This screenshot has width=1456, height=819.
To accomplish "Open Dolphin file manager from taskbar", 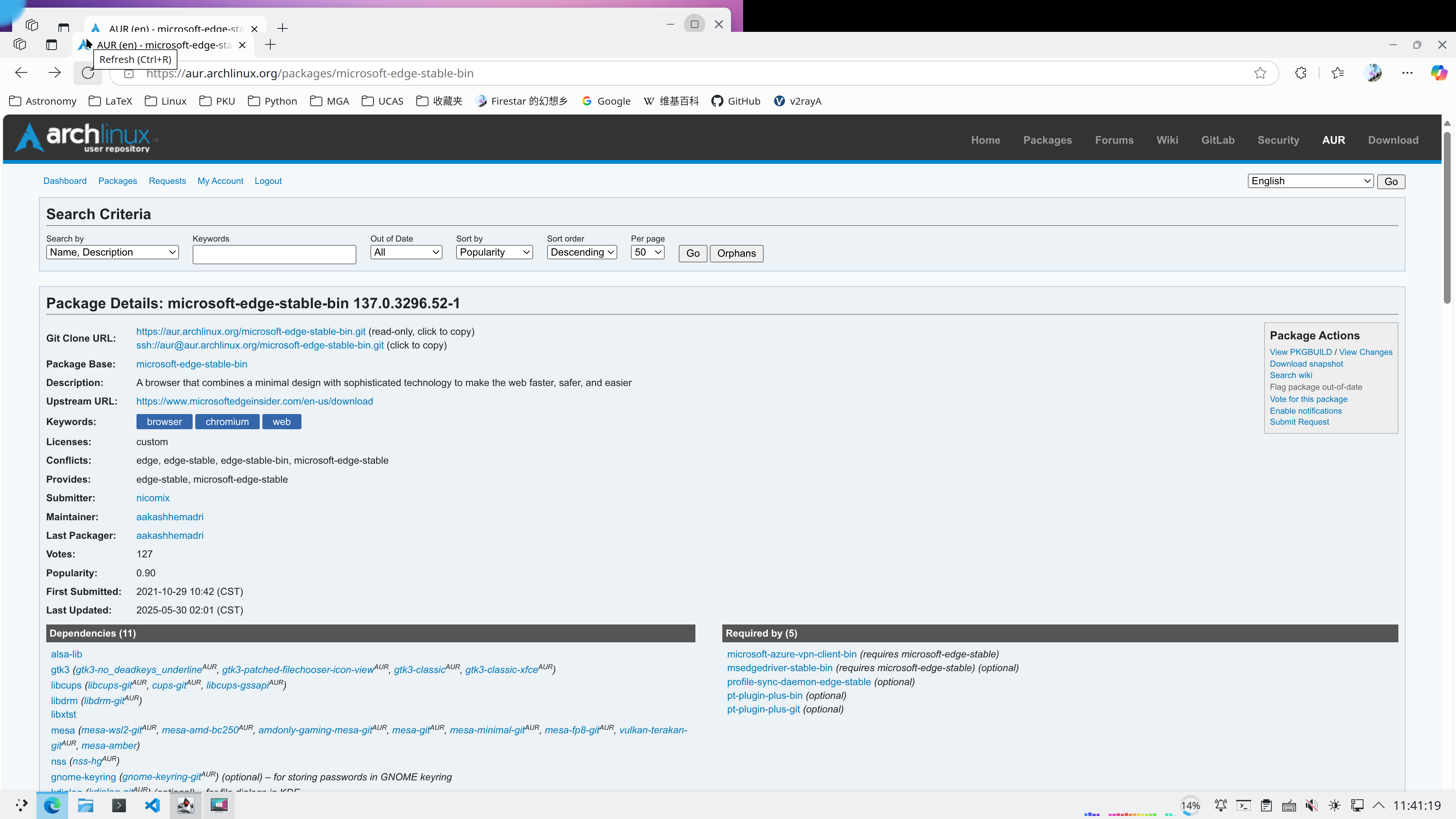I will tap(85, 805).
